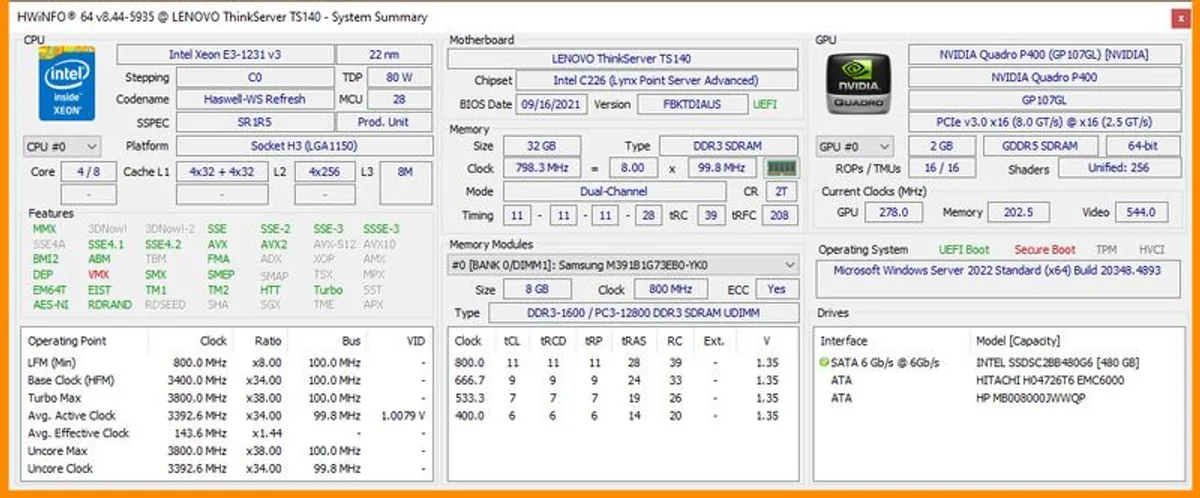Click the AVX2 feature label
Image resolution: width=1200 pixels, height=498 pixels.
pos(274,244)
